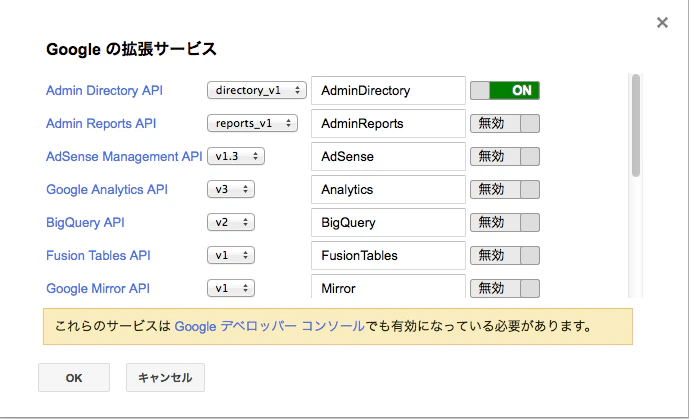Open the directory_v1 version dropdown
689x419 pixels.
coord(257,90)
